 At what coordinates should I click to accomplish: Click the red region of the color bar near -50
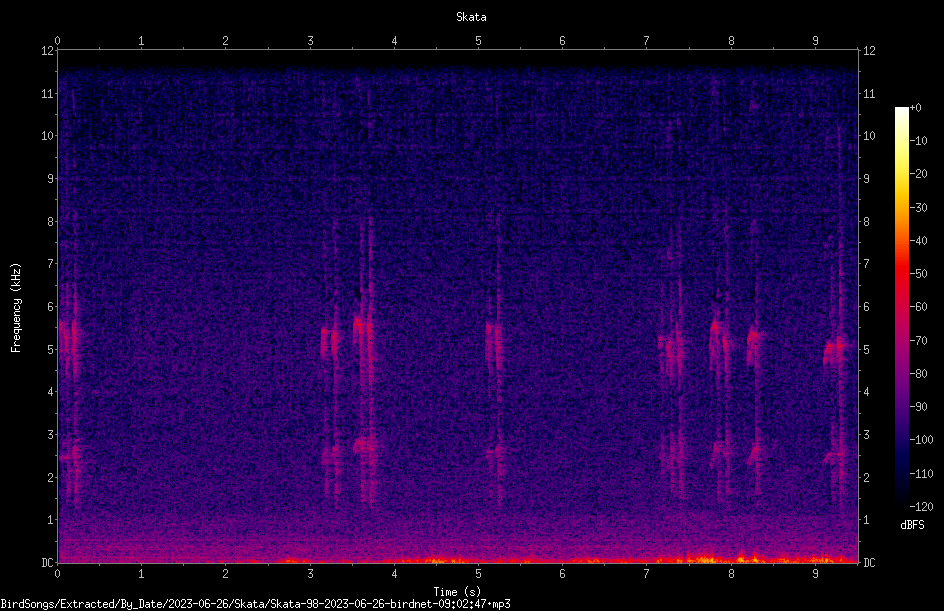point(901,274)
